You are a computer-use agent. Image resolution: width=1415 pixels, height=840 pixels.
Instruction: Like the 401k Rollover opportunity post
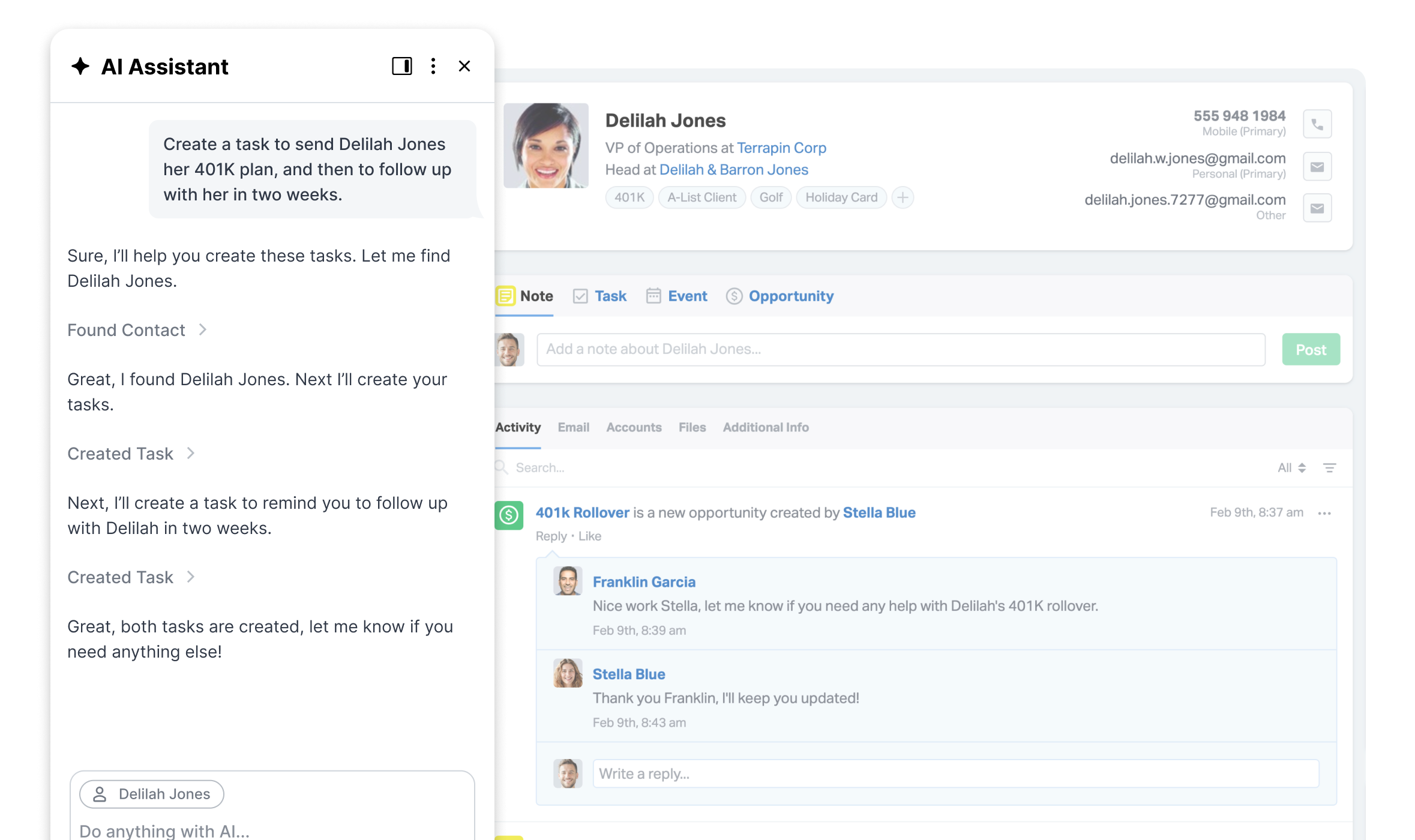[x=590, y=536]
